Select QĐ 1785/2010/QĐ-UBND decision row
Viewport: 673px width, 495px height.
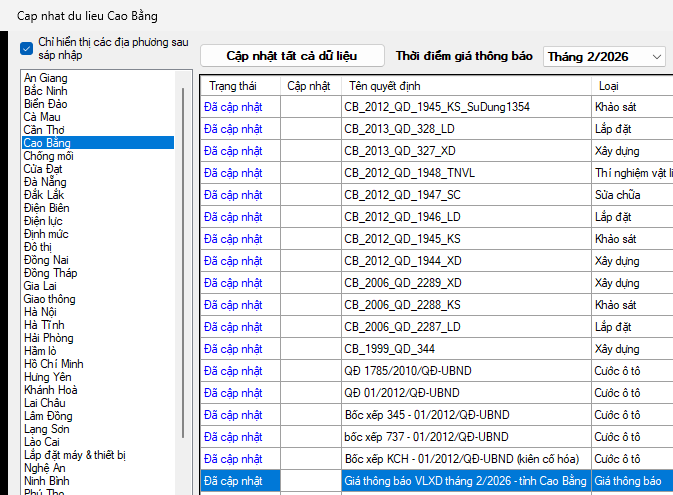click(402, 370)
